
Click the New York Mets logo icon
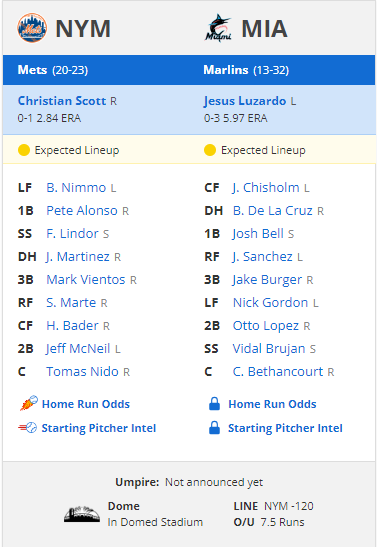pyautogui.click(x=32, y=28)
